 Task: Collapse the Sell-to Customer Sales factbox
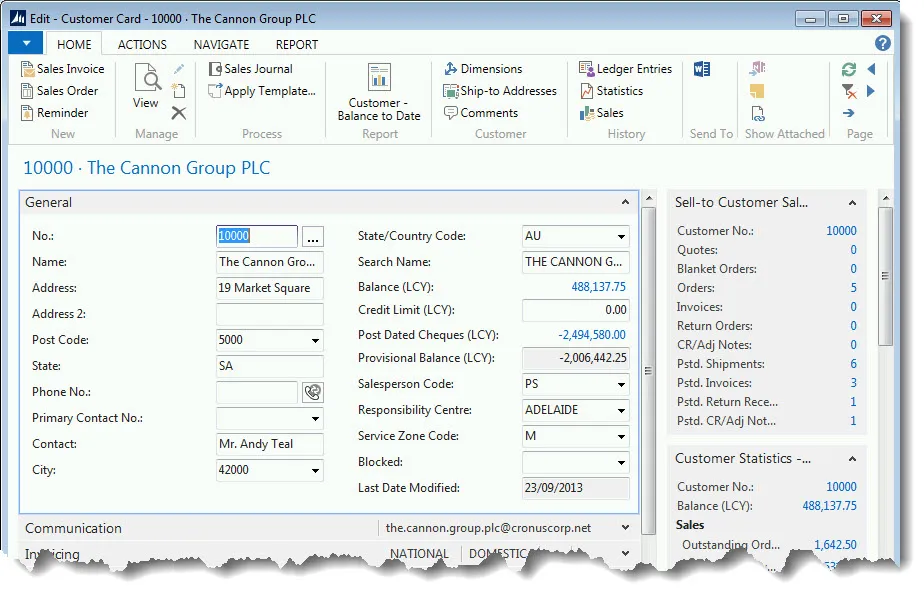tap(852, 203)
